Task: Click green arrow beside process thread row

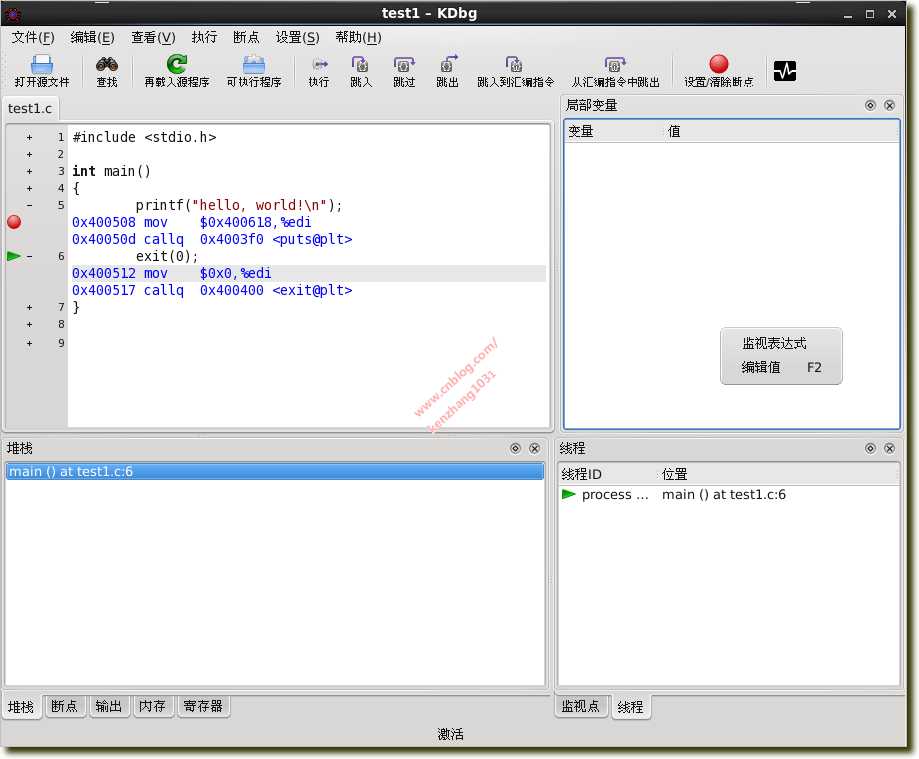Action: 569,494
